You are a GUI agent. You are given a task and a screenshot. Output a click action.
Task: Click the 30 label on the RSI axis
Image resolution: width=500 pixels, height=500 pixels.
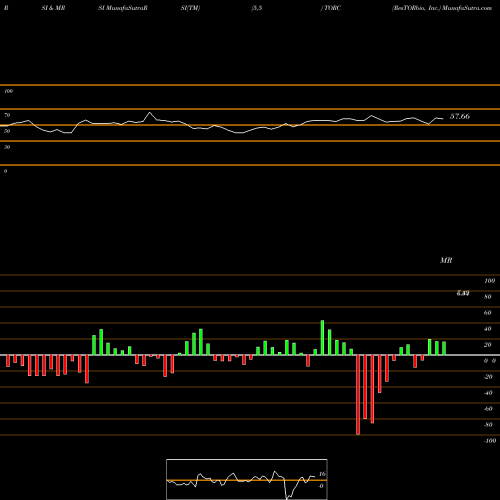7,147
